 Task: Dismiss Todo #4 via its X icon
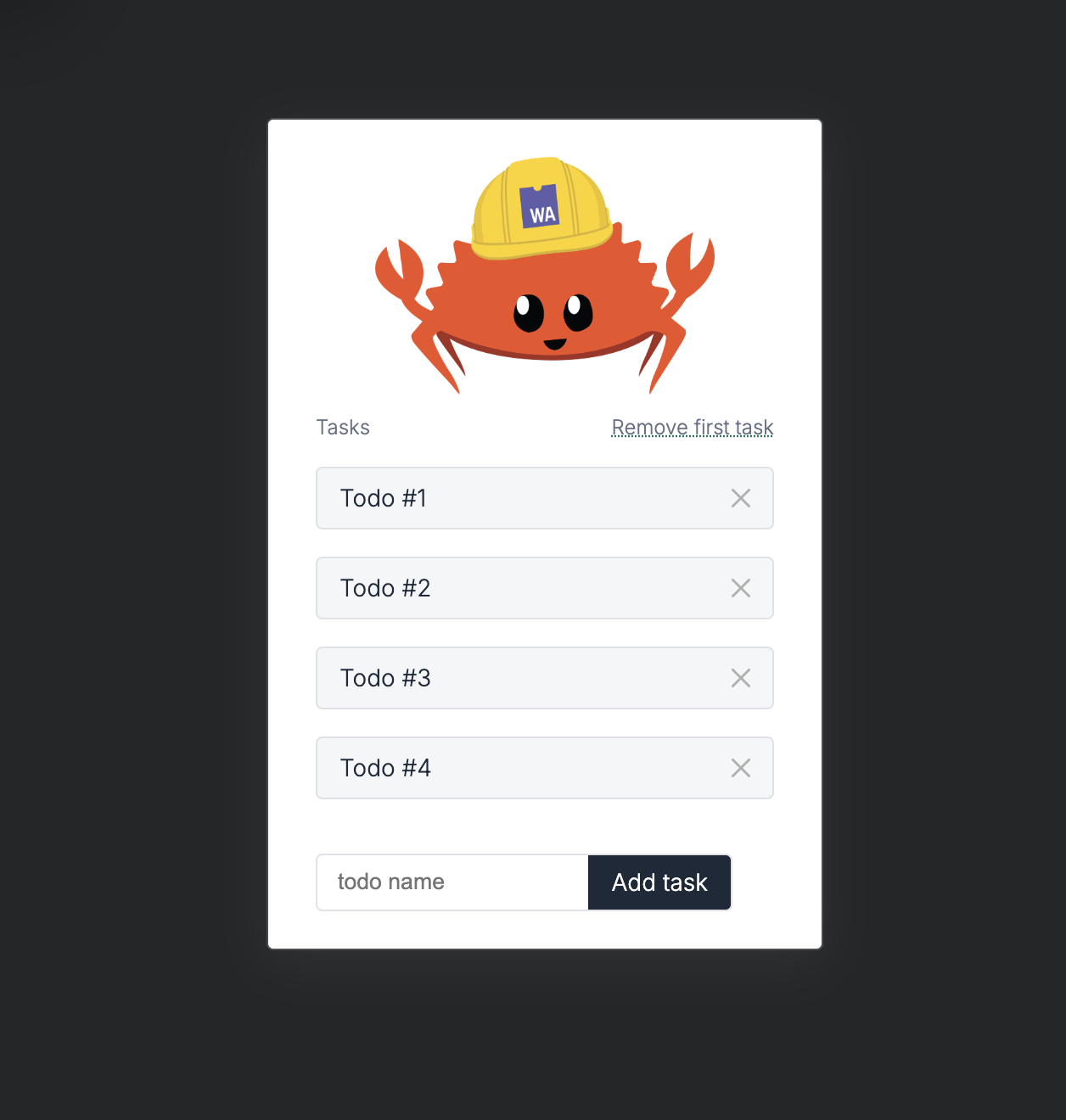[741, 768]
